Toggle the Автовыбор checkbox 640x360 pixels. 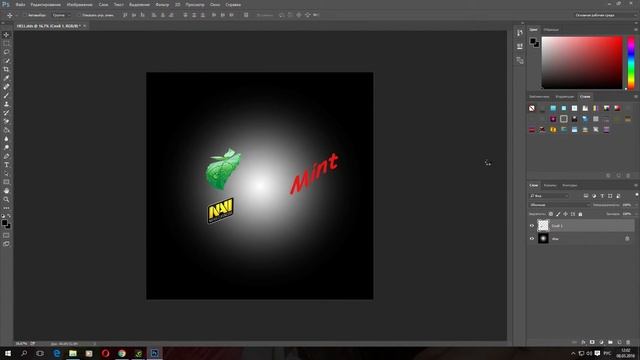tap(25, 15)
